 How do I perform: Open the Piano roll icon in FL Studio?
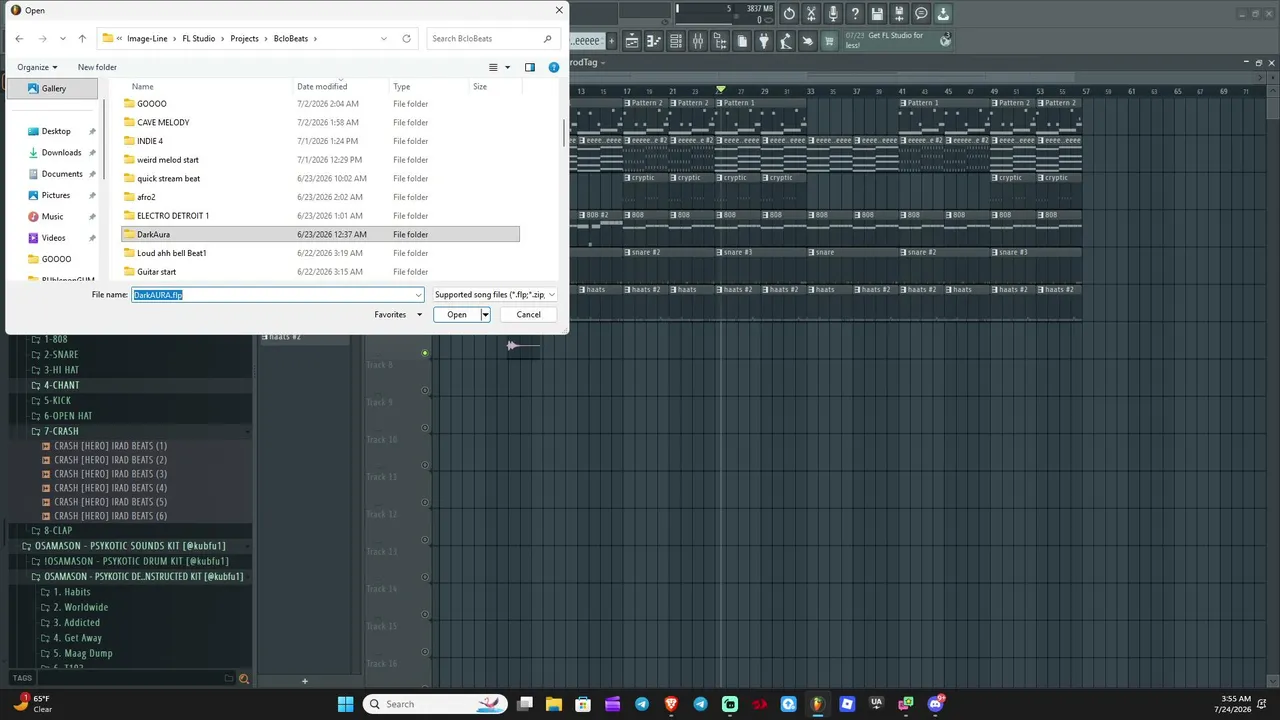click(x=653, y=41)
